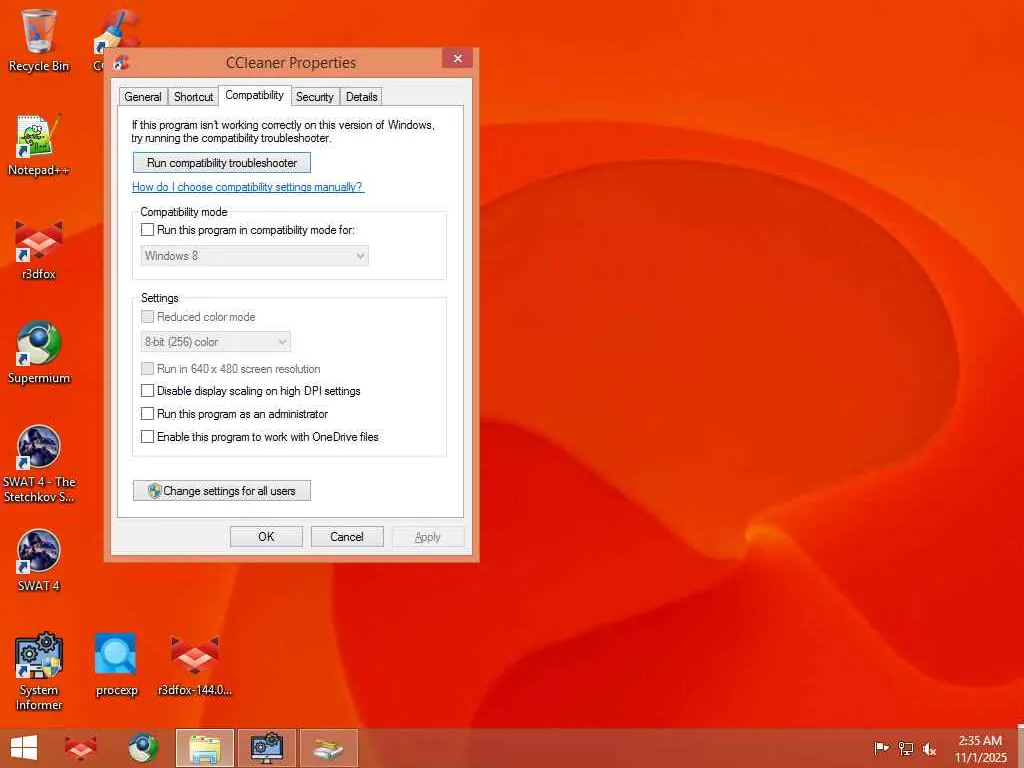The image size is (1024, 768).
Task: Open the Windows Start button
Action: (24, 748)
